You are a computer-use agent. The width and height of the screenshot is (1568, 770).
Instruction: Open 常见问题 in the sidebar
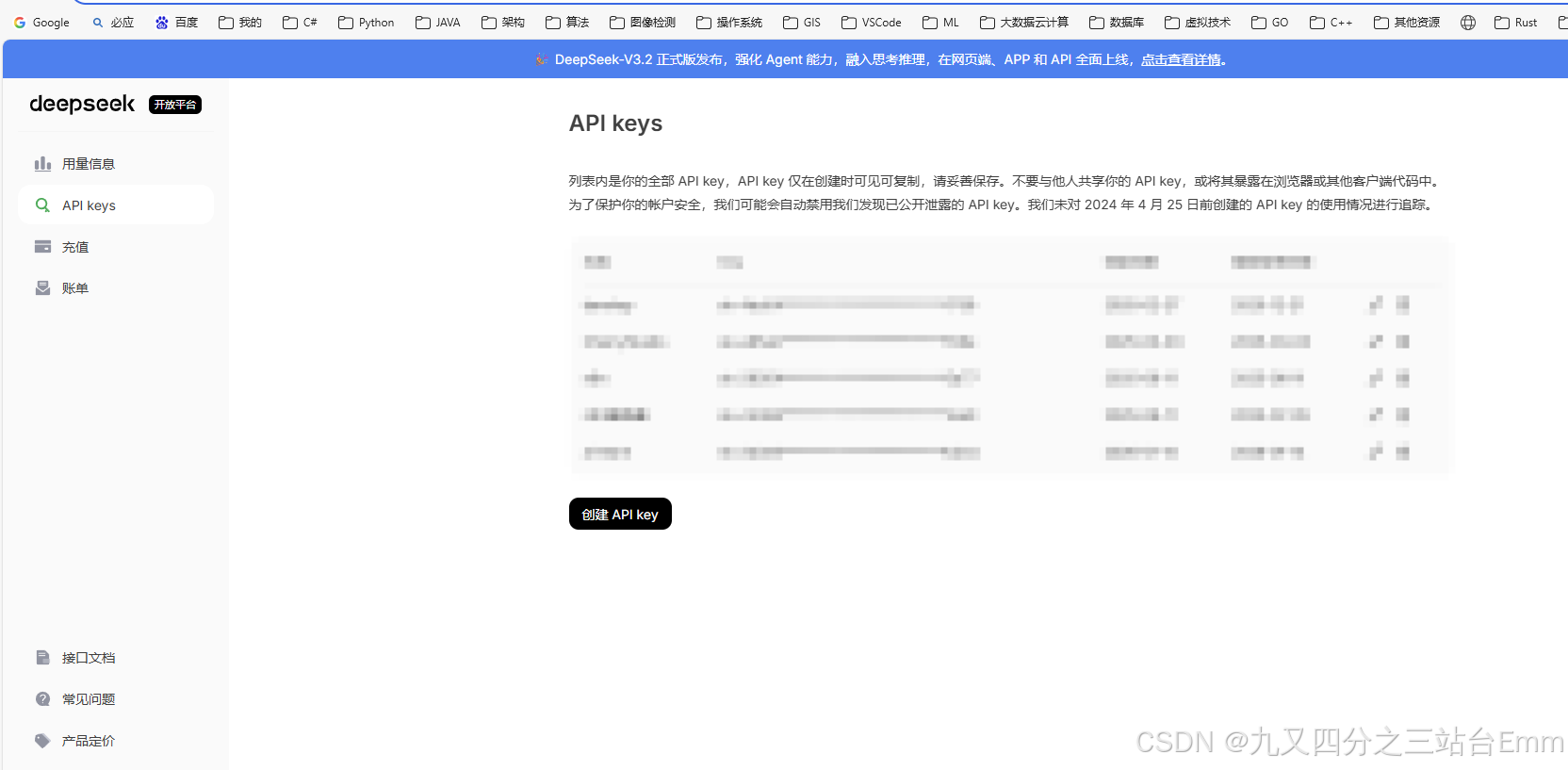[x=116, y=699]
